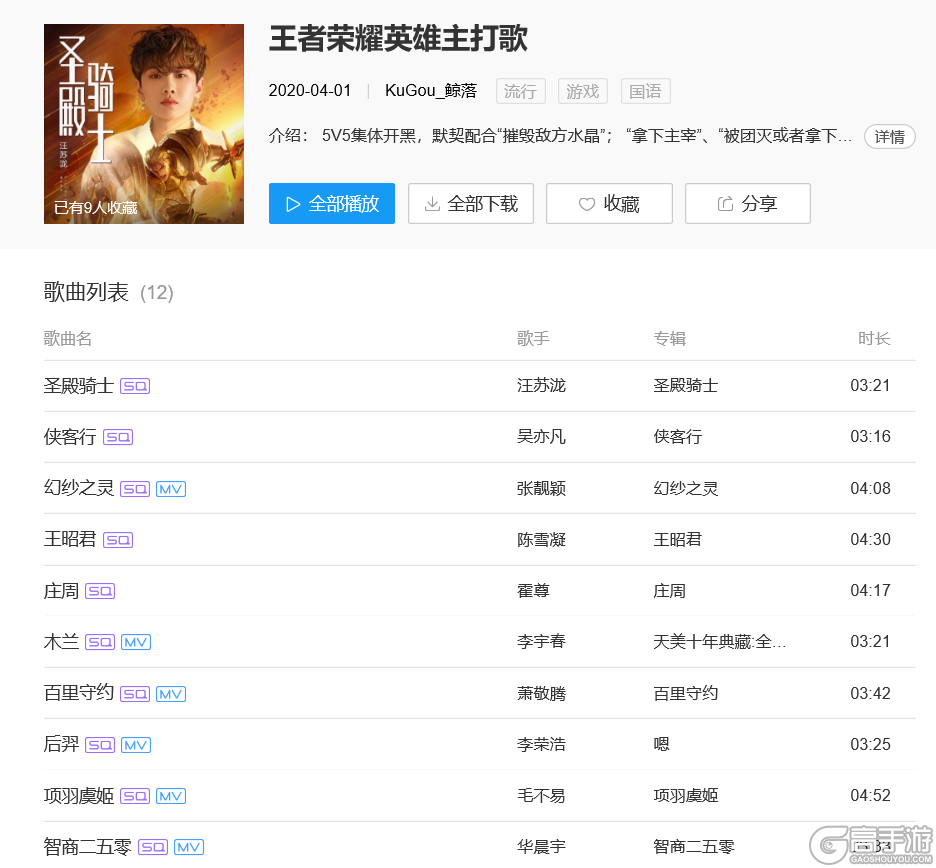Image resolution: width=936 pixels, height=868 pixels.
Task: Click the 分享 share button
Action: pyautogui.click(x=747, y=204)
